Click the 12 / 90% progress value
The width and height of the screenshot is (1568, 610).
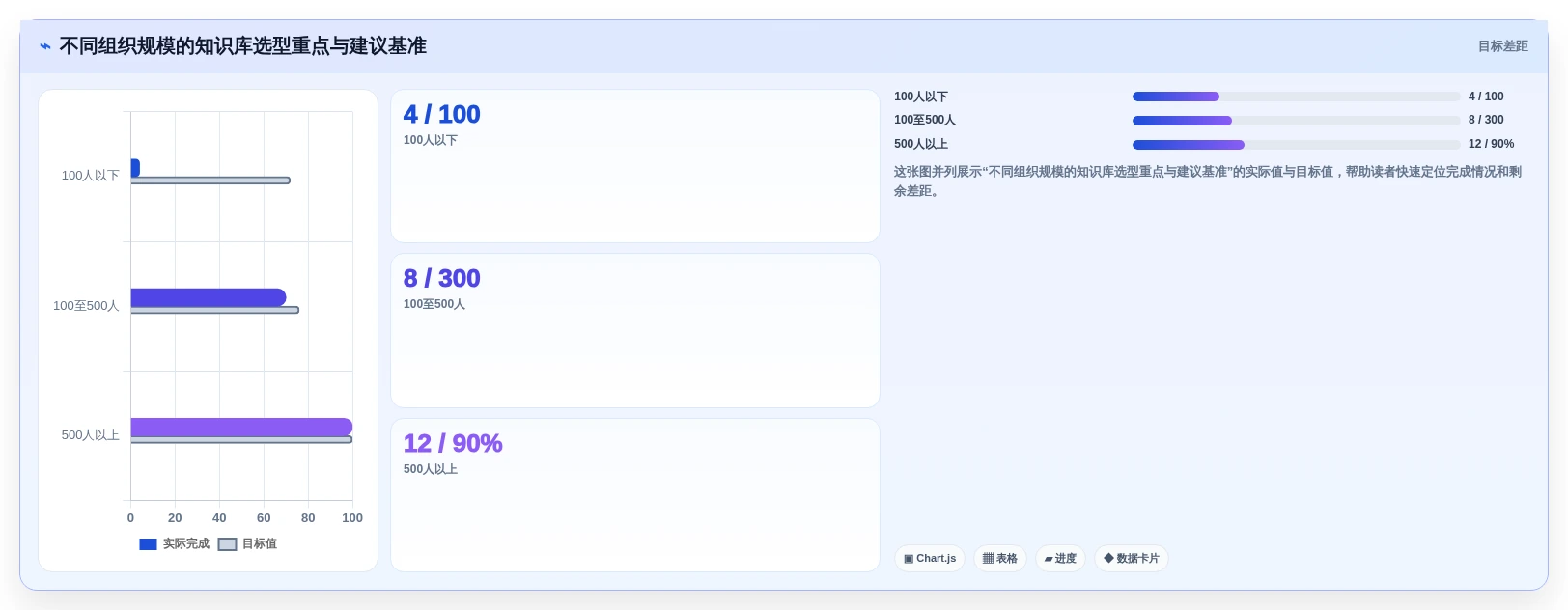1491,144
